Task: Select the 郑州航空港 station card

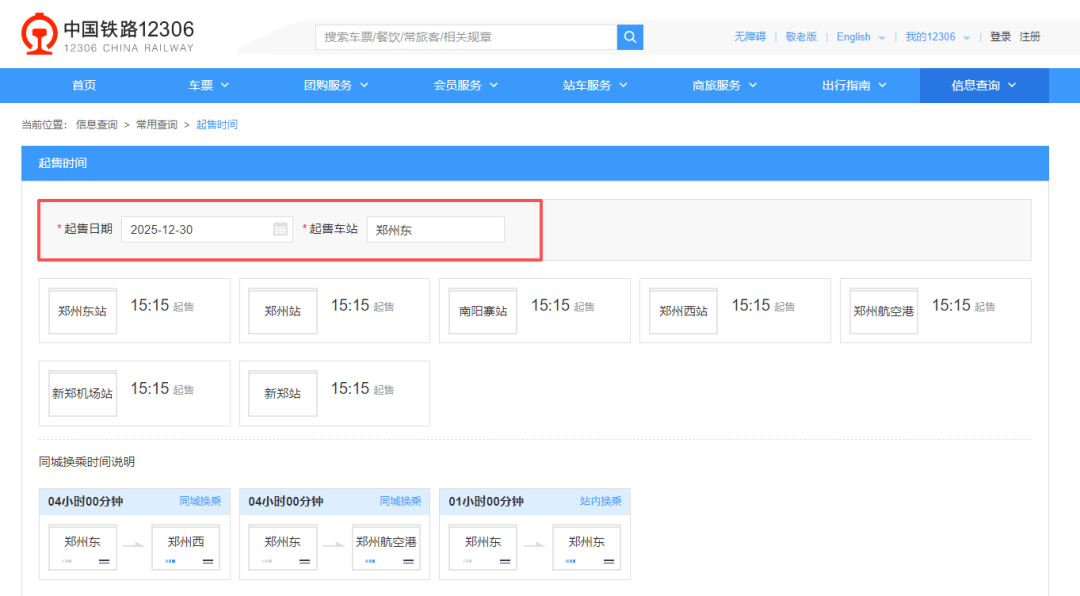Action: pyautogui.click(x=935, y=310)
